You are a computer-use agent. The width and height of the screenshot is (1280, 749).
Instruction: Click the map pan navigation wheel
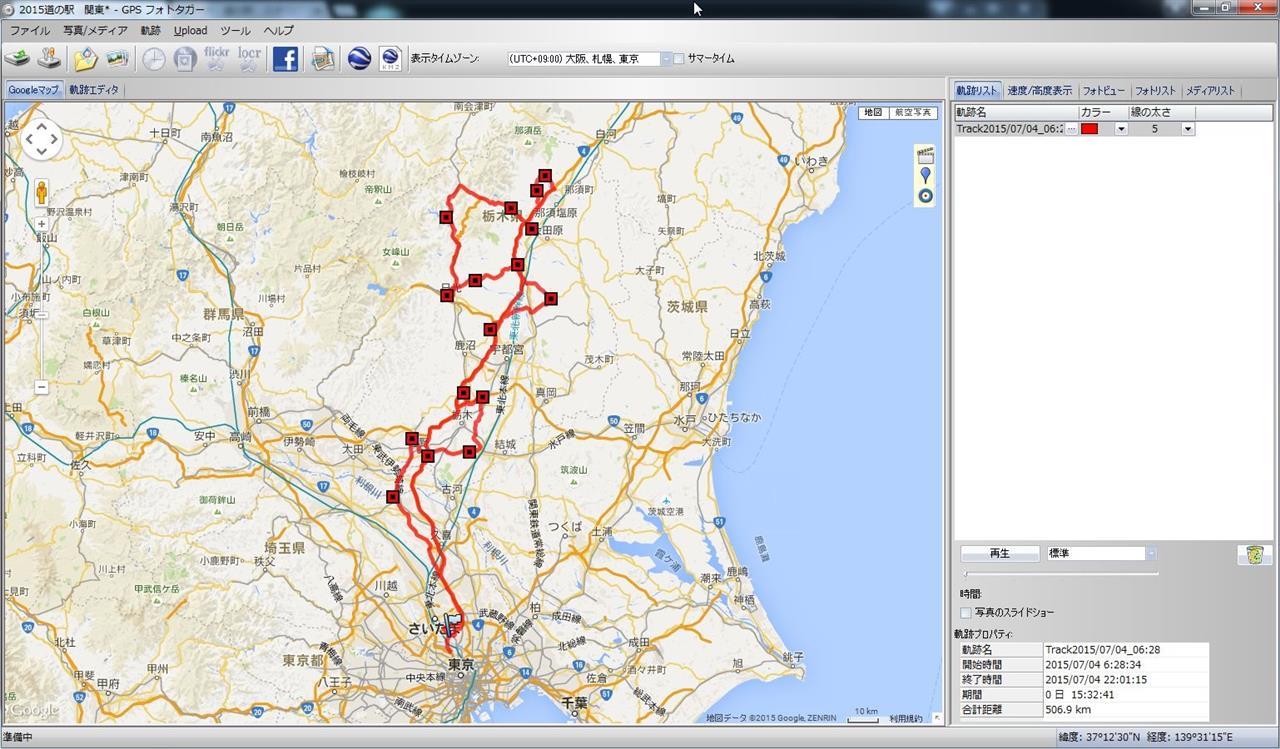click(41, 140)
